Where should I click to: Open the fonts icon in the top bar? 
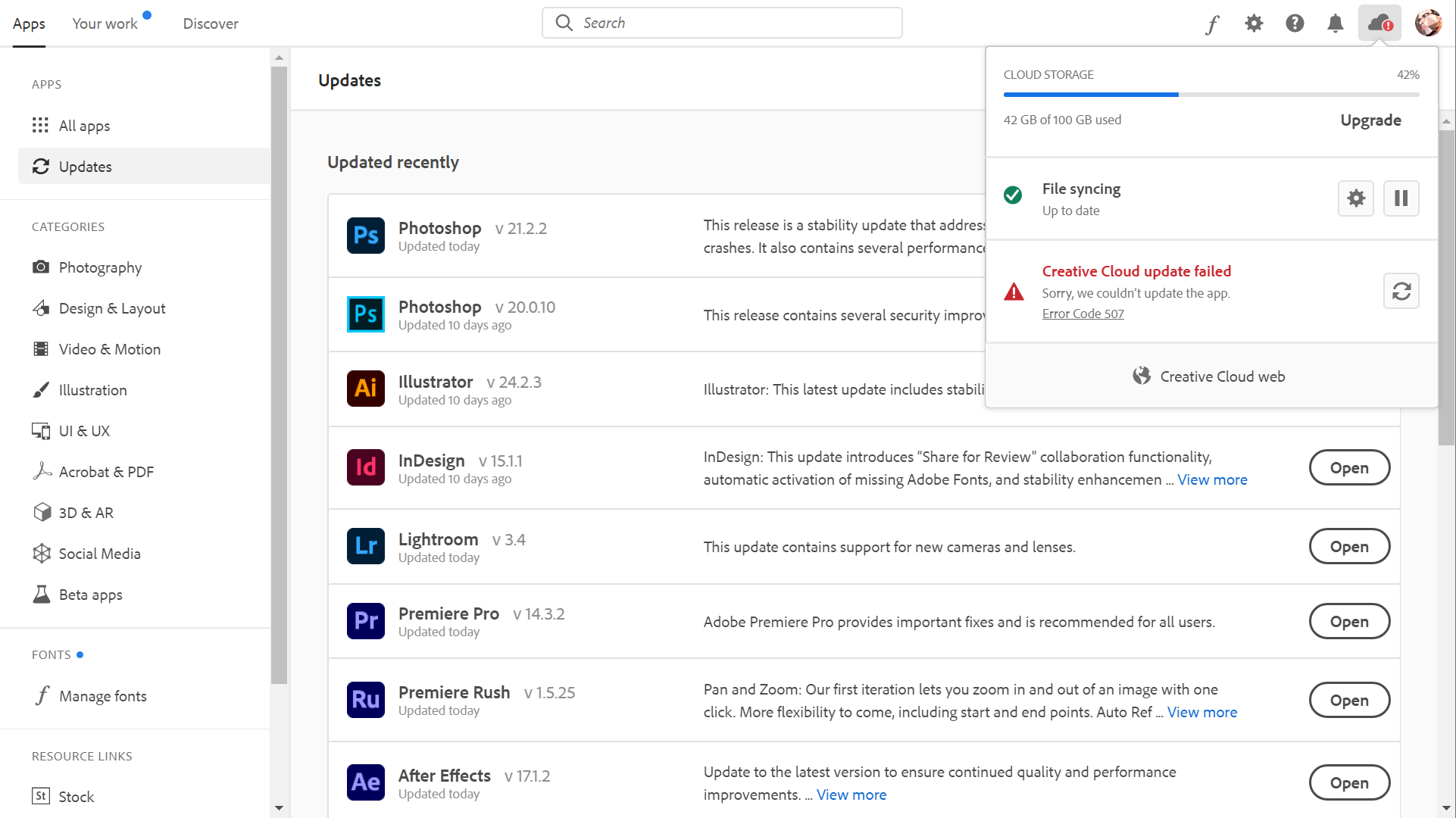tap(1212, 23)
